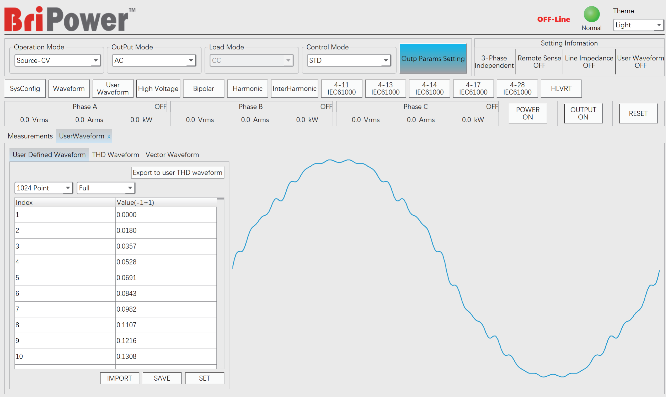
Task: Select the value cell 0.0691
Action: tap(166, 278)
